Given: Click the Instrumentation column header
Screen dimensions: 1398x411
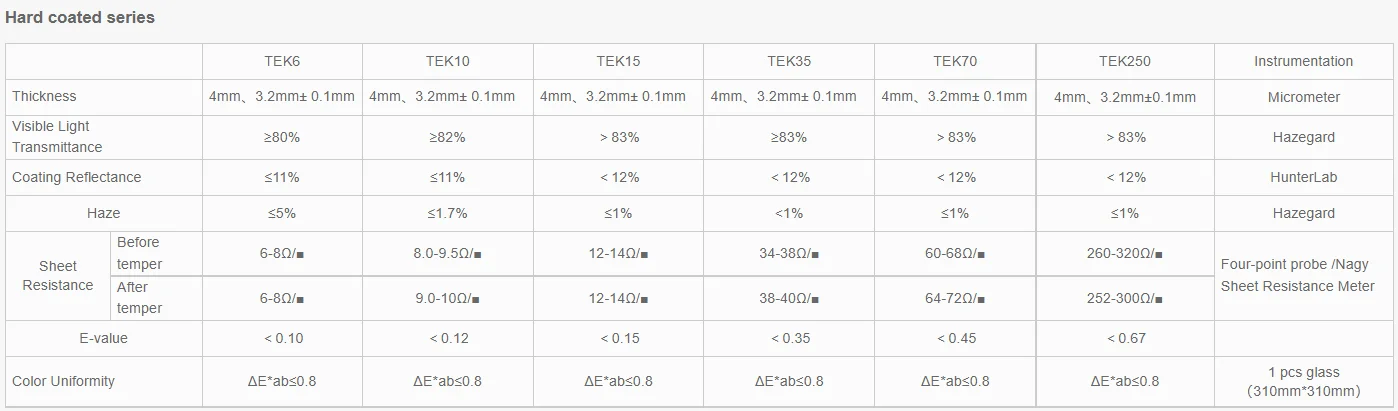Looking at the screenshot, I should [x=1303, y=61].
